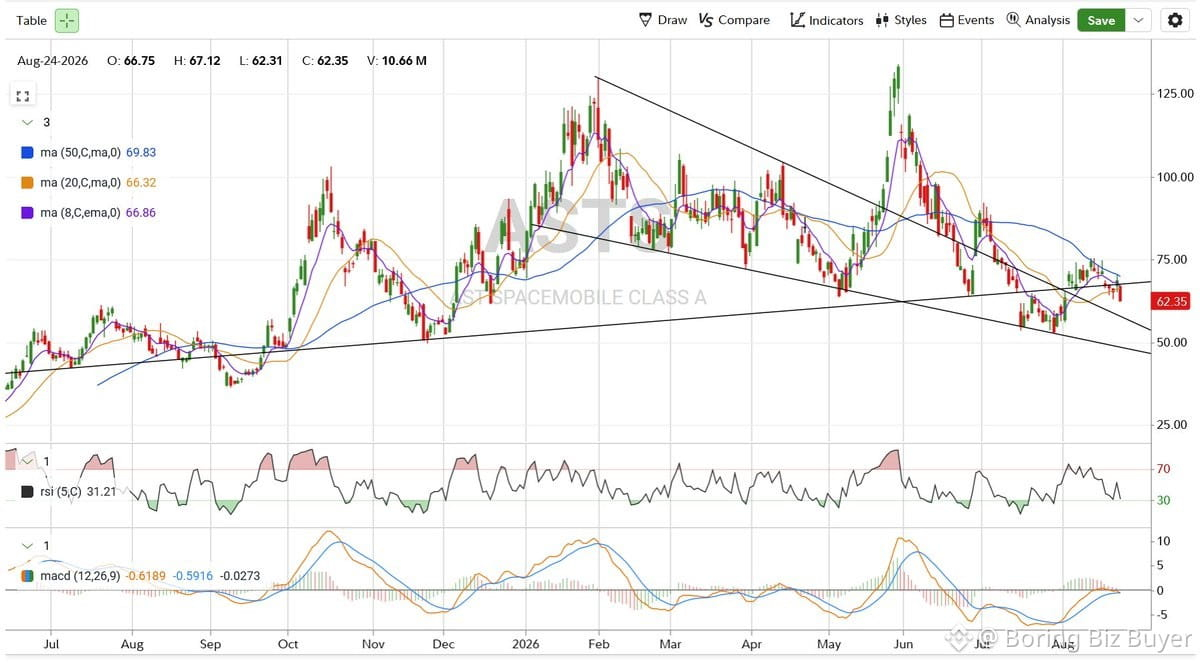Click the Dec label on the time axis

coord(444,645)
